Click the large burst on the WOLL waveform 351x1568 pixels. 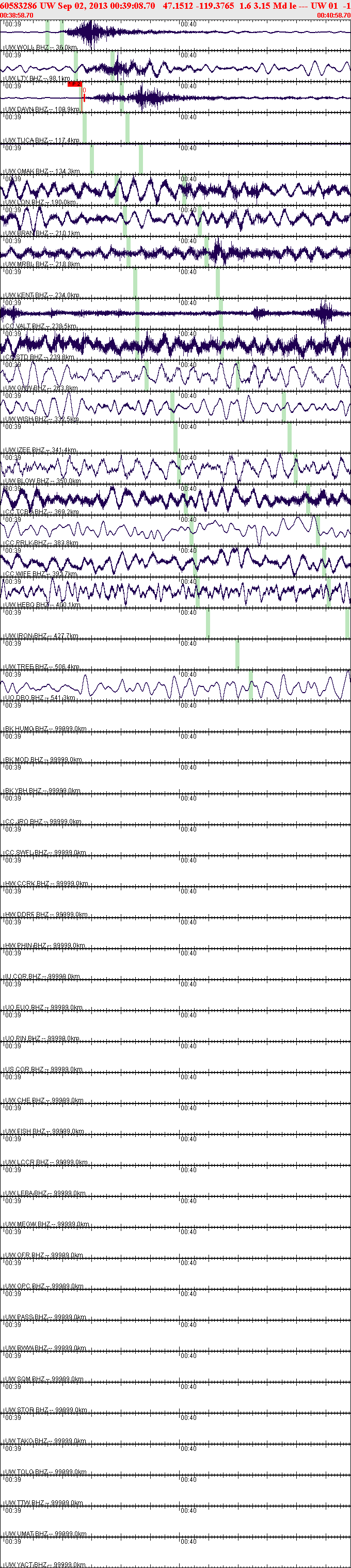click(91, 34)
